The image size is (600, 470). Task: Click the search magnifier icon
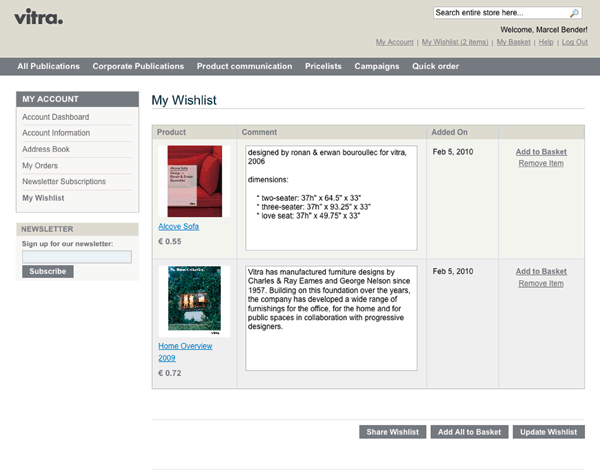tap(574, 13)
